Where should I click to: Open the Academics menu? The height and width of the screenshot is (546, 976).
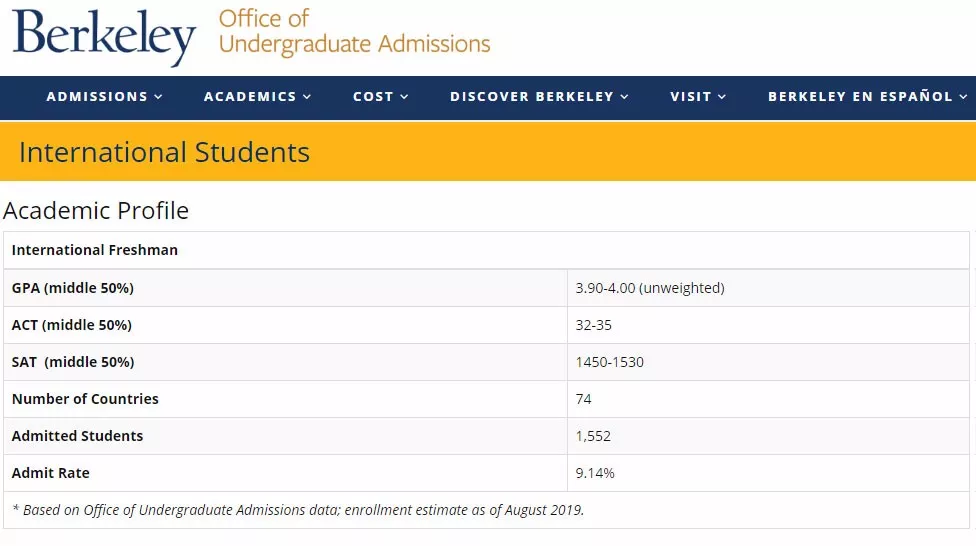250,97
